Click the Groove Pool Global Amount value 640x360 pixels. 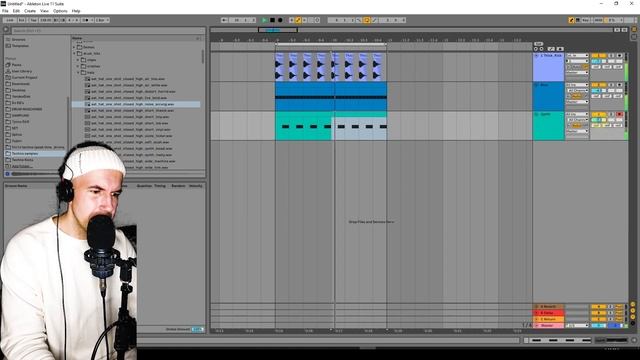click(x=197, y=329)
